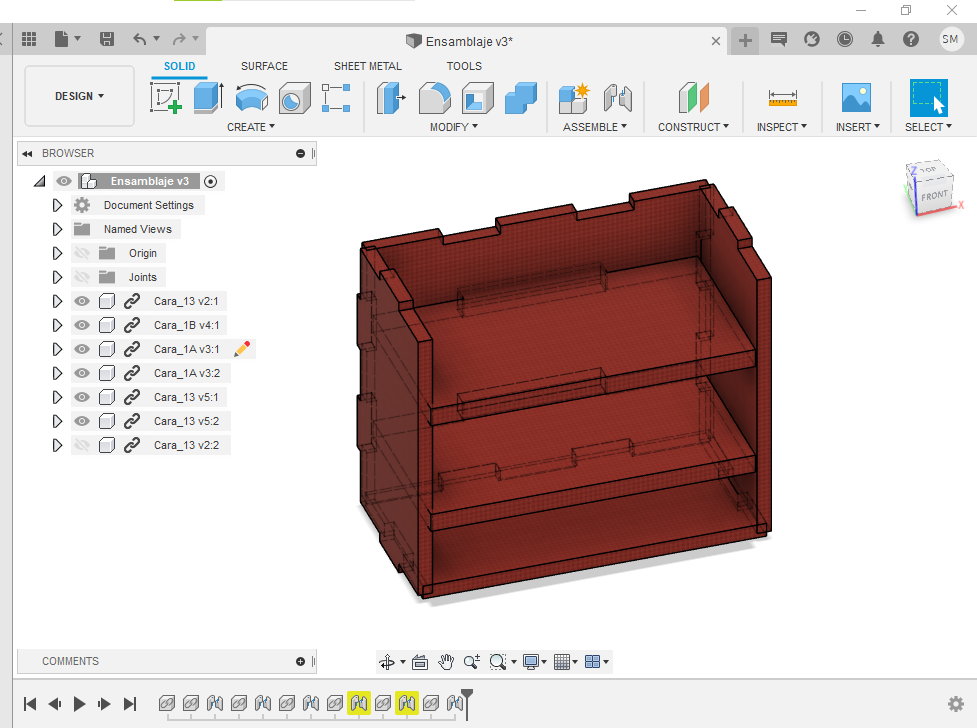The height and width of the screenshot is (728, 977).
Task: Expand Named Views node
Action: pos(57,229)
